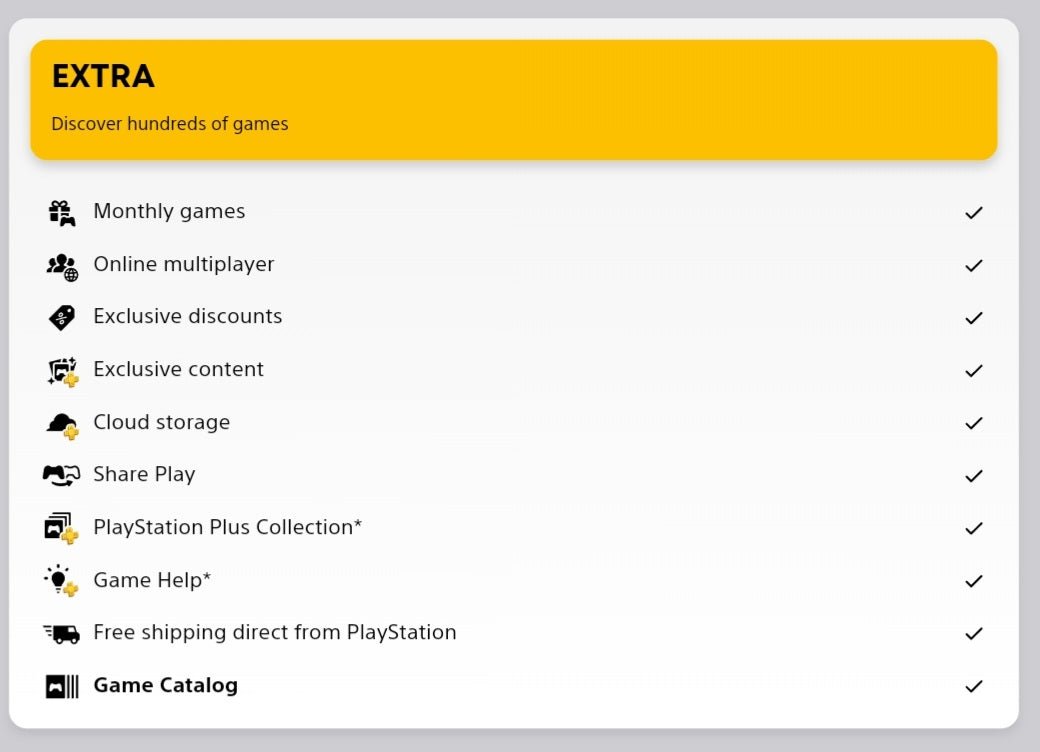
Task: Click the Monthly games gift icon
Action: pos(61,212)
